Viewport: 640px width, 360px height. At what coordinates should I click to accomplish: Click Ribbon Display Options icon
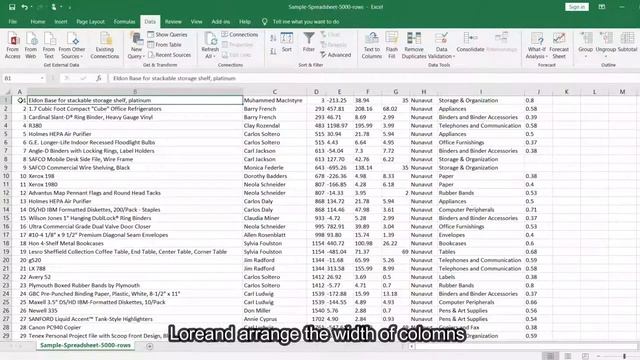click(602, 7)
